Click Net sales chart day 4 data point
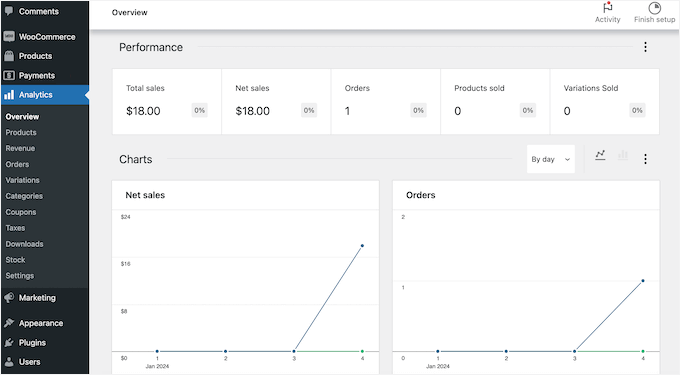The height and width of the screenshot is (375, 680). 362,246
